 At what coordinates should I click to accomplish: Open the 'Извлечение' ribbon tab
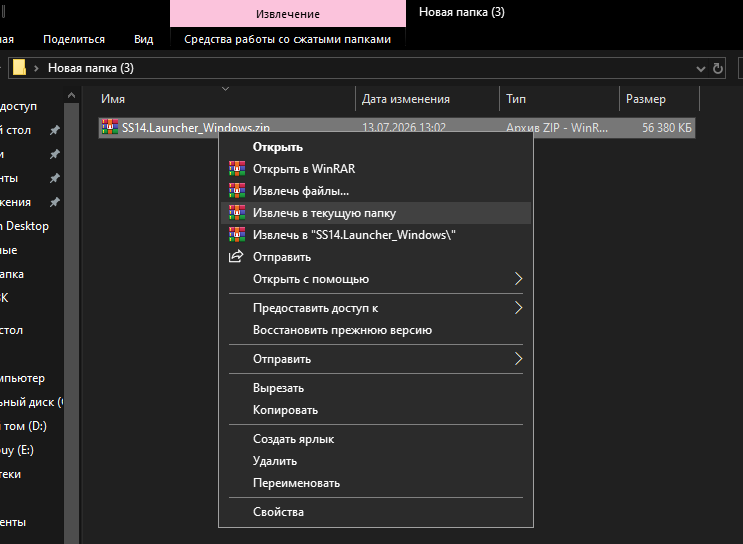pos(288,14)
